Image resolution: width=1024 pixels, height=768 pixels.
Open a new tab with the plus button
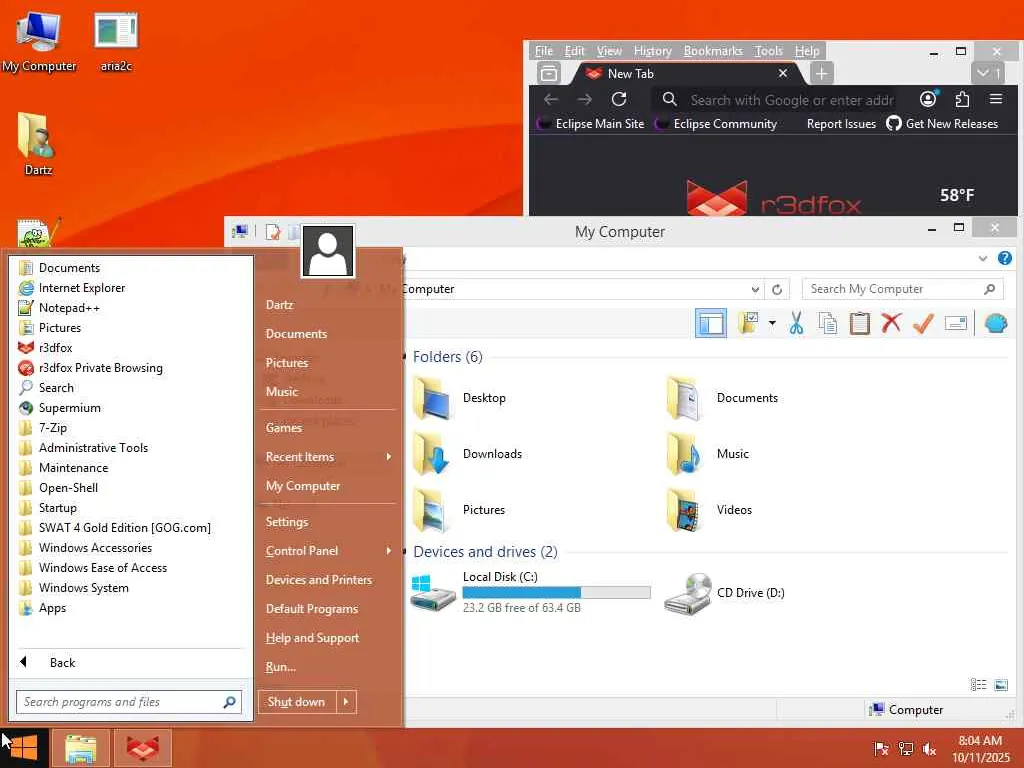pyautogui.click(x=822, y=74)
